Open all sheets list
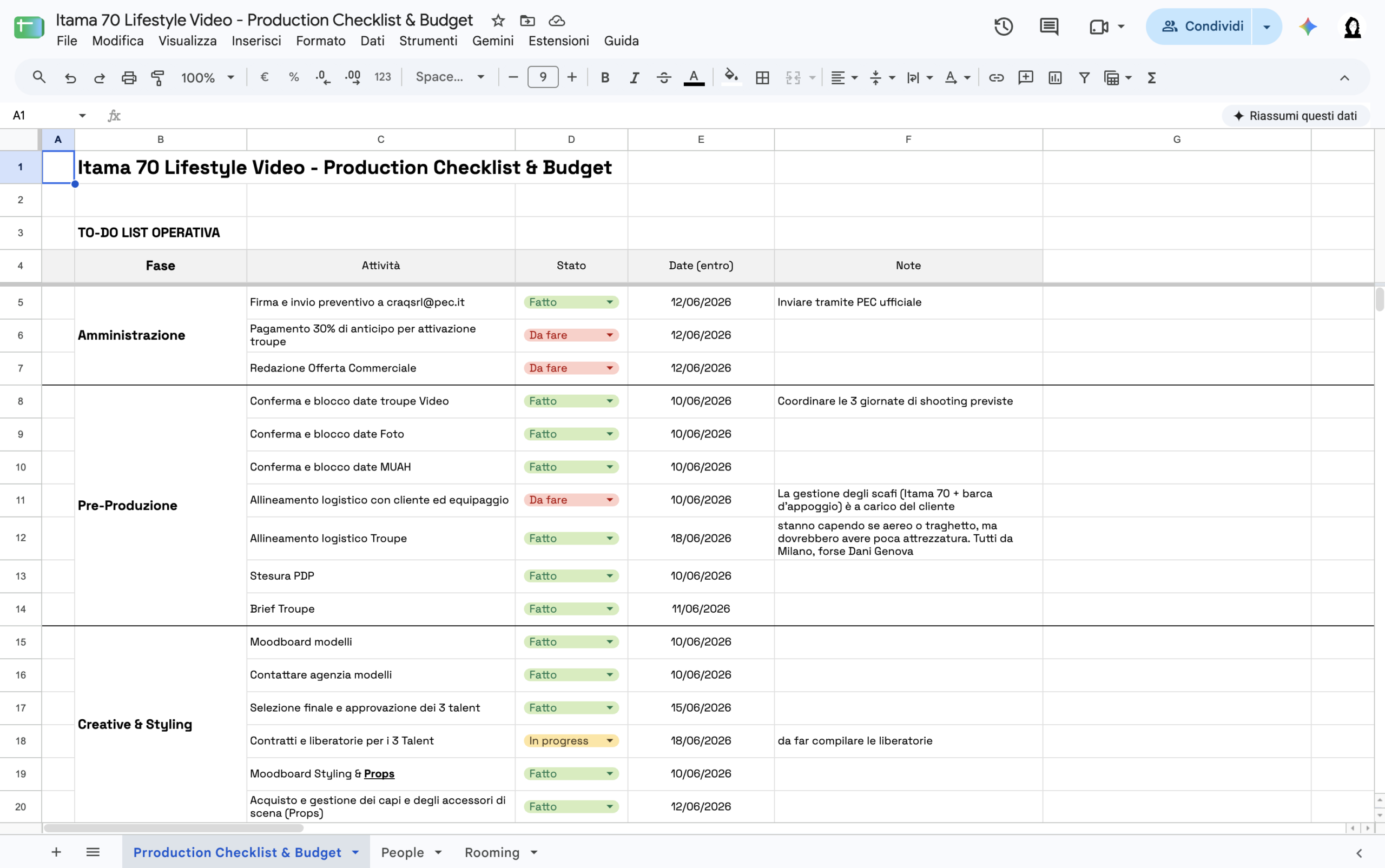 [x=93, y=852]
